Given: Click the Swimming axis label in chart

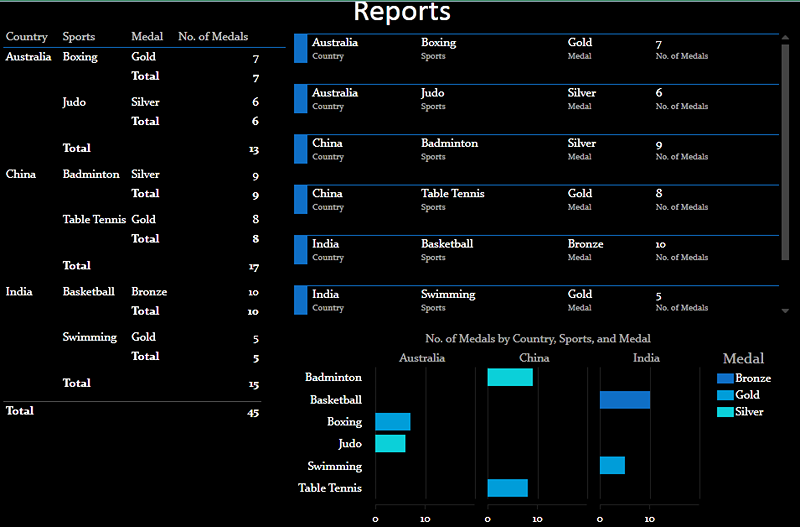Looking at the screenshot, I should (x=335, y=466).
